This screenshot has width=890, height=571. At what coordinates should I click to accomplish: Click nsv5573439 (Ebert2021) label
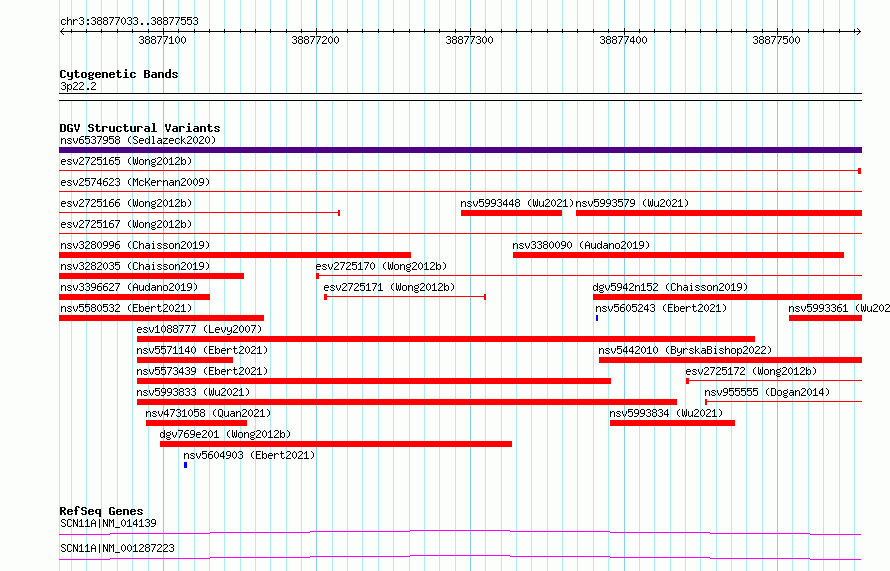202,371
